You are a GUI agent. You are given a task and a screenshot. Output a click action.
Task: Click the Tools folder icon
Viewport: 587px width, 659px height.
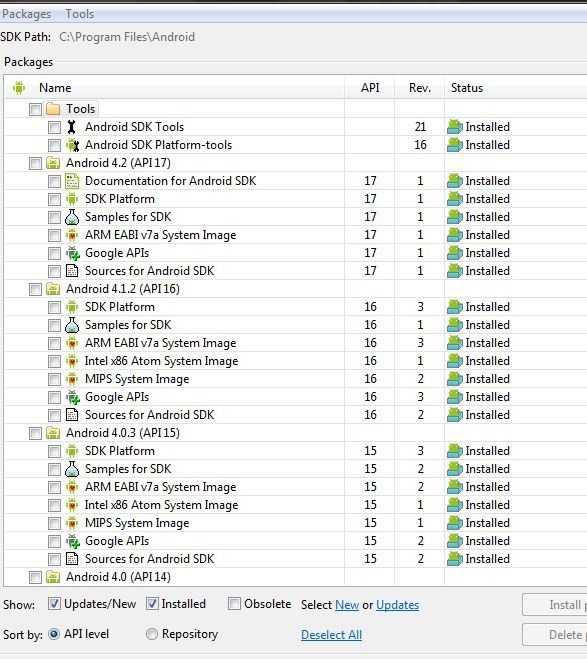pyautogui.click(x=53, y=109)
